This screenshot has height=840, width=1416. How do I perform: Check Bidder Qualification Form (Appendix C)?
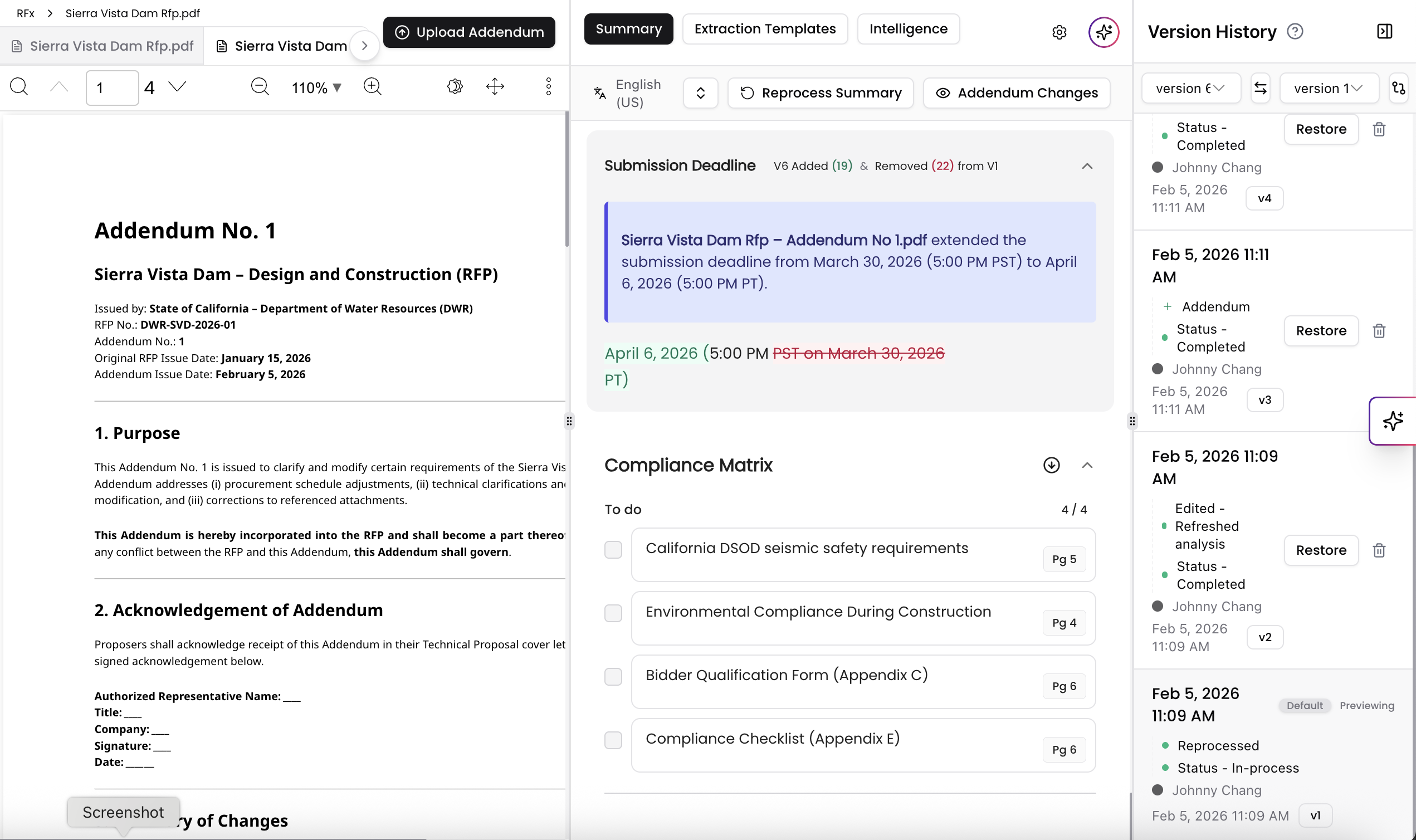coord(613,676)
